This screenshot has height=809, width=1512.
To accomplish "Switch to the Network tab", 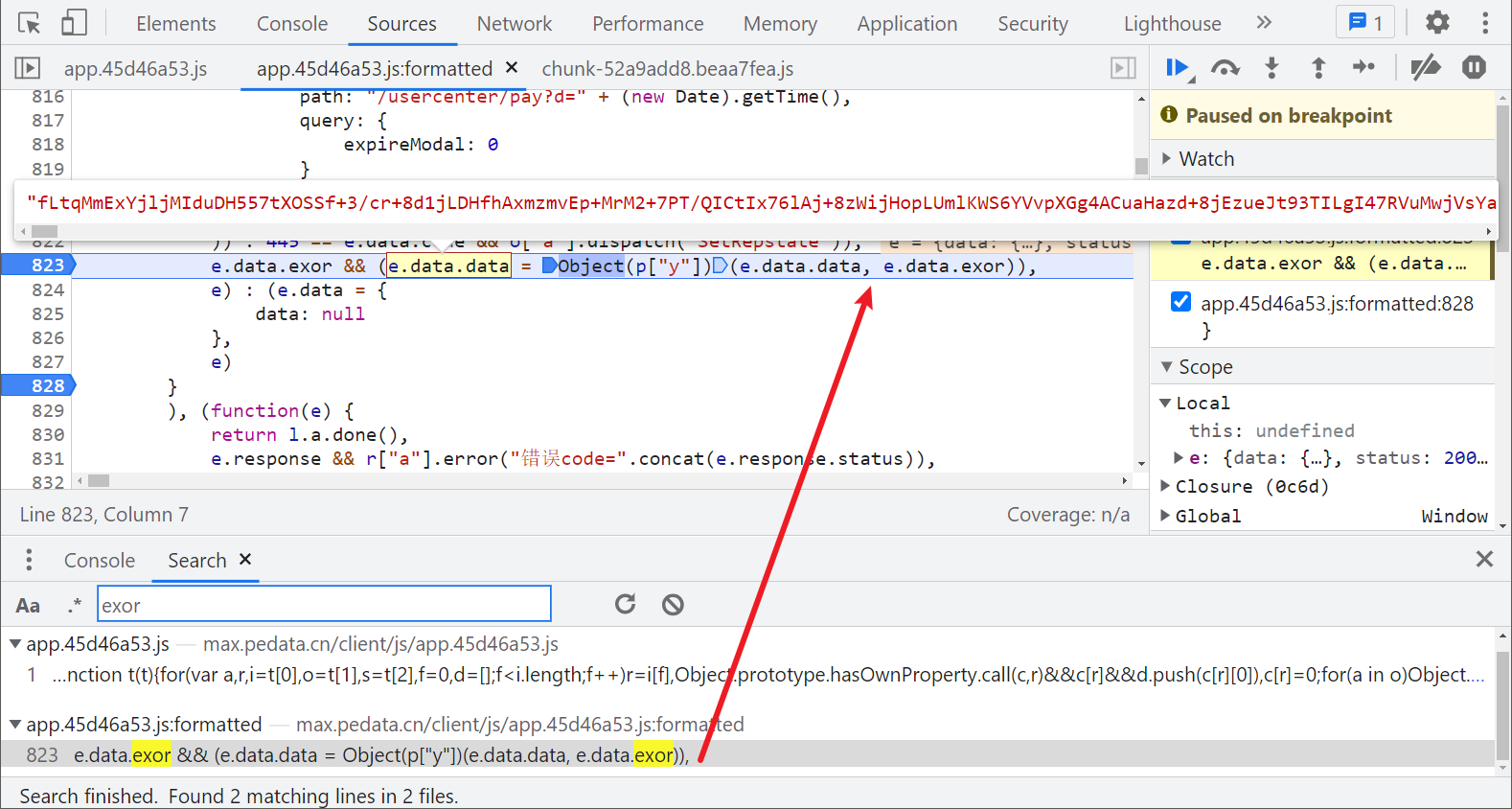I will pos(514,24).
